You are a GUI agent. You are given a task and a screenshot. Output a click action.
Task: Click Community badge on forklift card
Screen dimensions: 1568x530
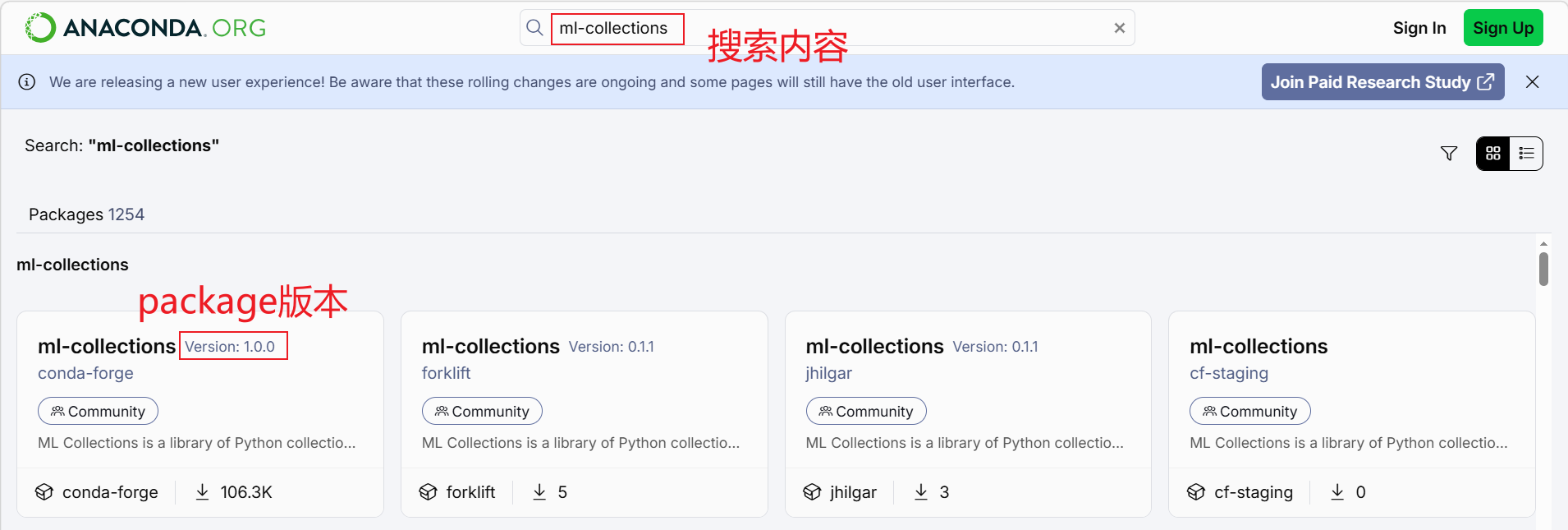pos(482,411)
